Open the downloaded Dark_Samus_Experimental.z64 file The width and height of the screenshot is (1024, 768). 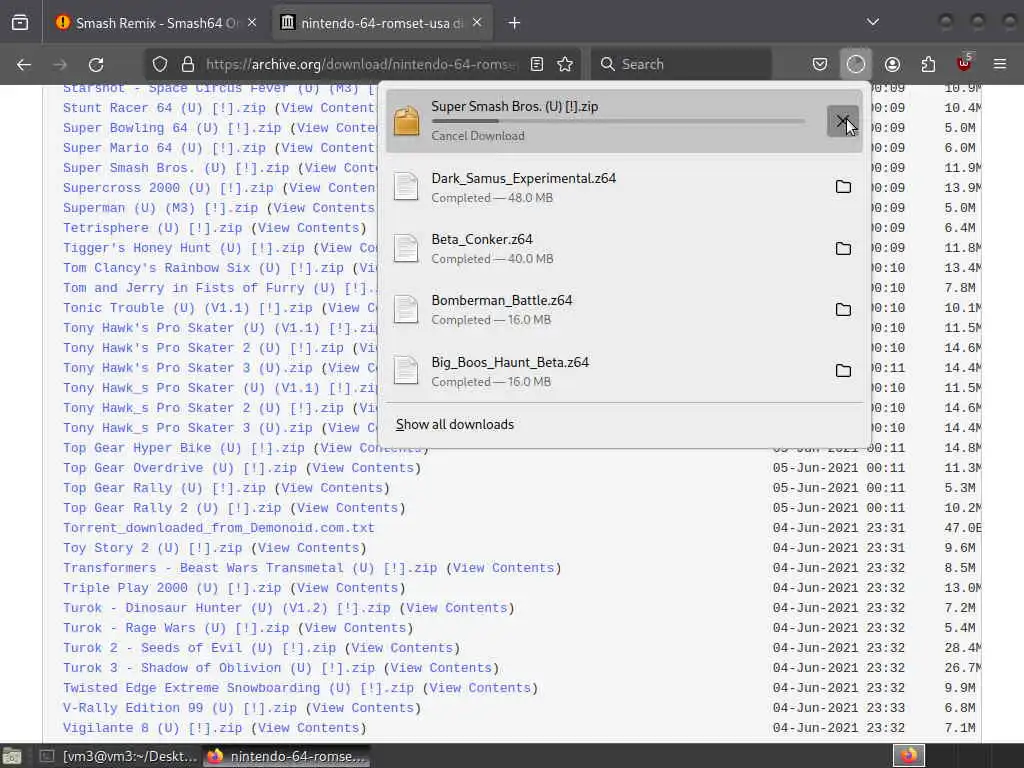click(x=604, y=187)
